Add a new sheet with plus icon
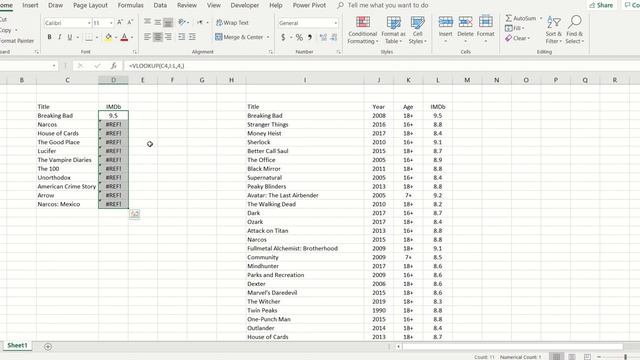 48,347
